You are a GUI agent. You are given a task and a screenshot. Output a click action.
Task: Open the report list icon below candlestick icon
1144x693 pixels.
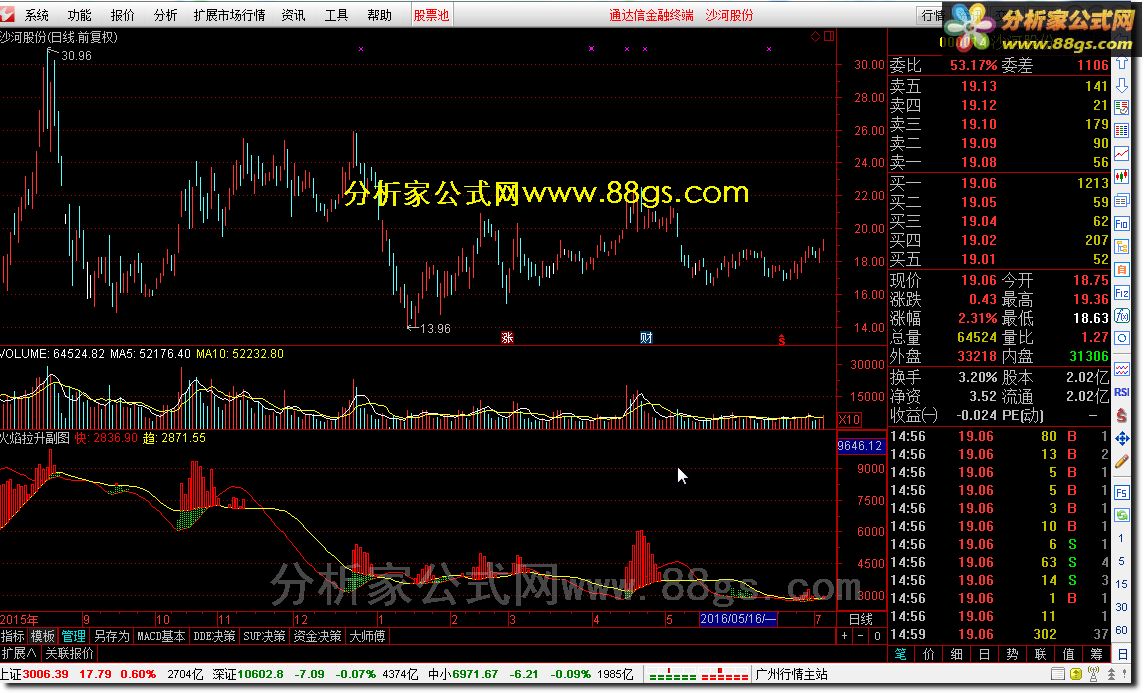tap(1121, 200)
